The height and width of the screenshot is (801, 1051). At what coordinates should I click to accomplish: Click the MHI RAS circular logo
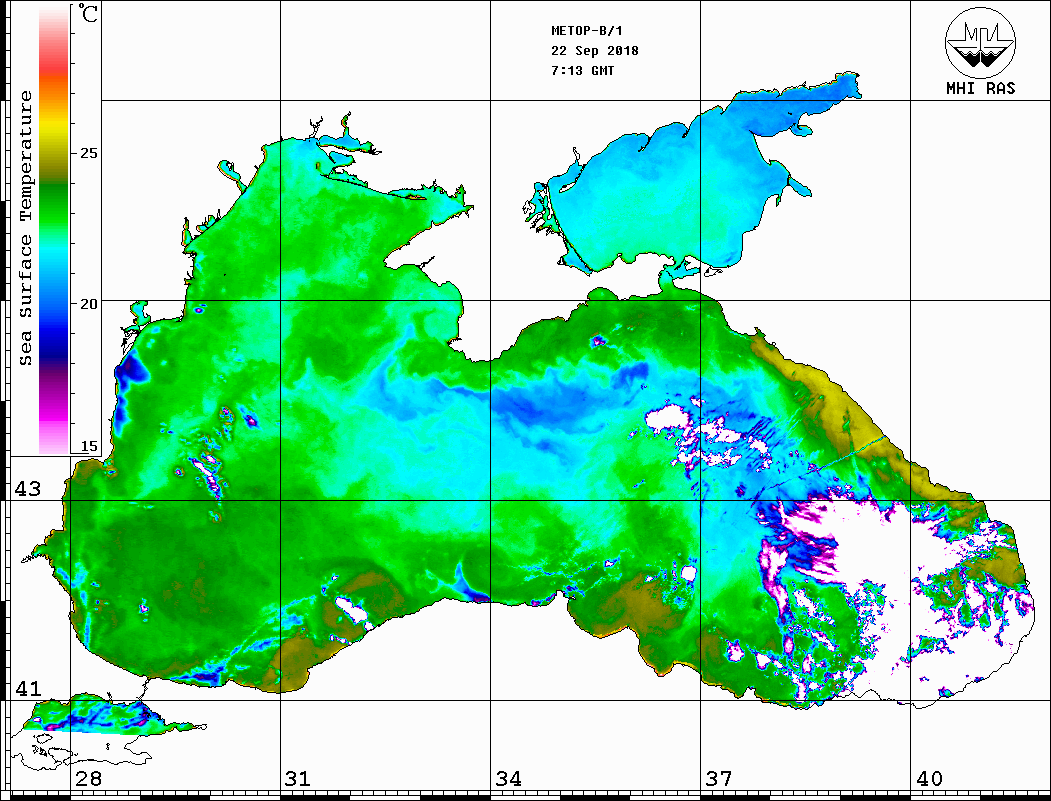click(981, 42)
